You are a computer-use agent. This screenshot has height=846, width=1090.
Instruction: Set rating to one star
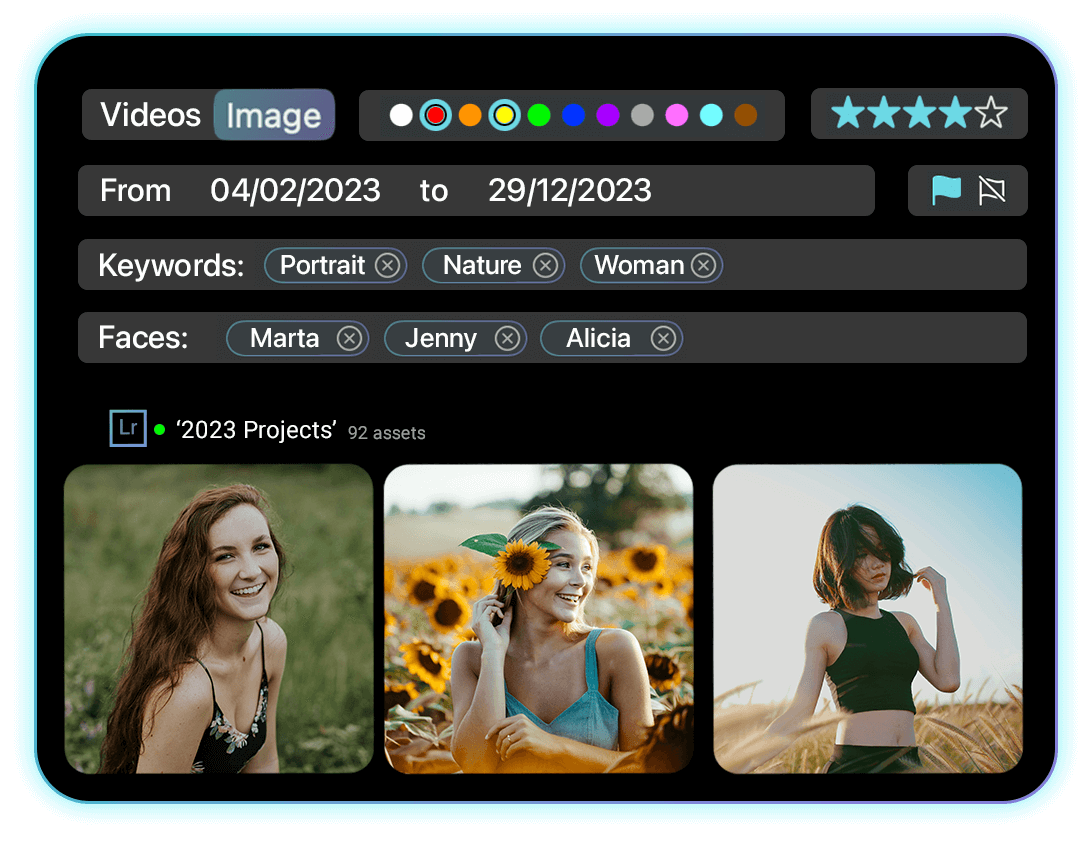click(x=847, y=114)
